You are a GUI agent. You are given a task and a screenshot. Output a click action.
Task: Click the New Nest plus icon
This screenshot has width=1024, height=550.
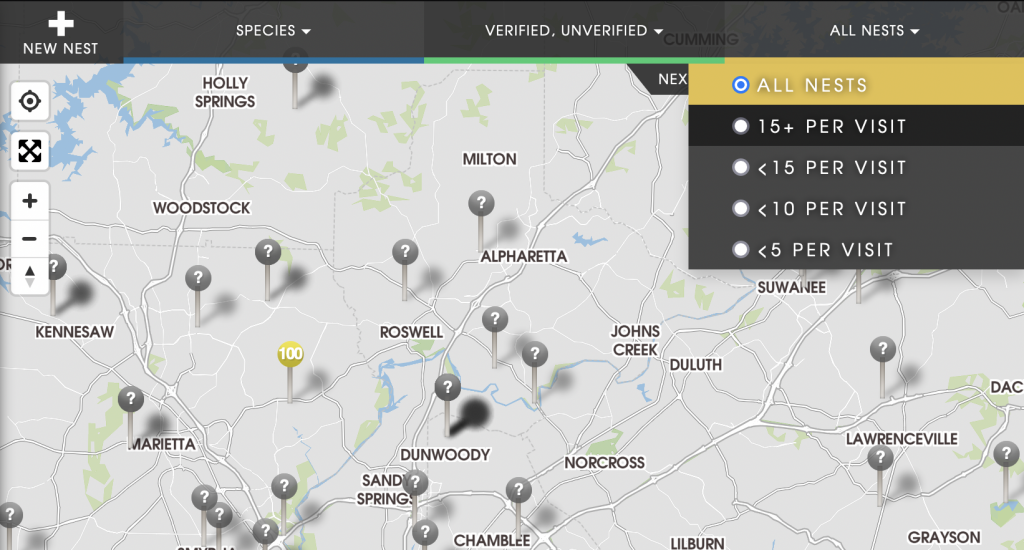[61, 24]
